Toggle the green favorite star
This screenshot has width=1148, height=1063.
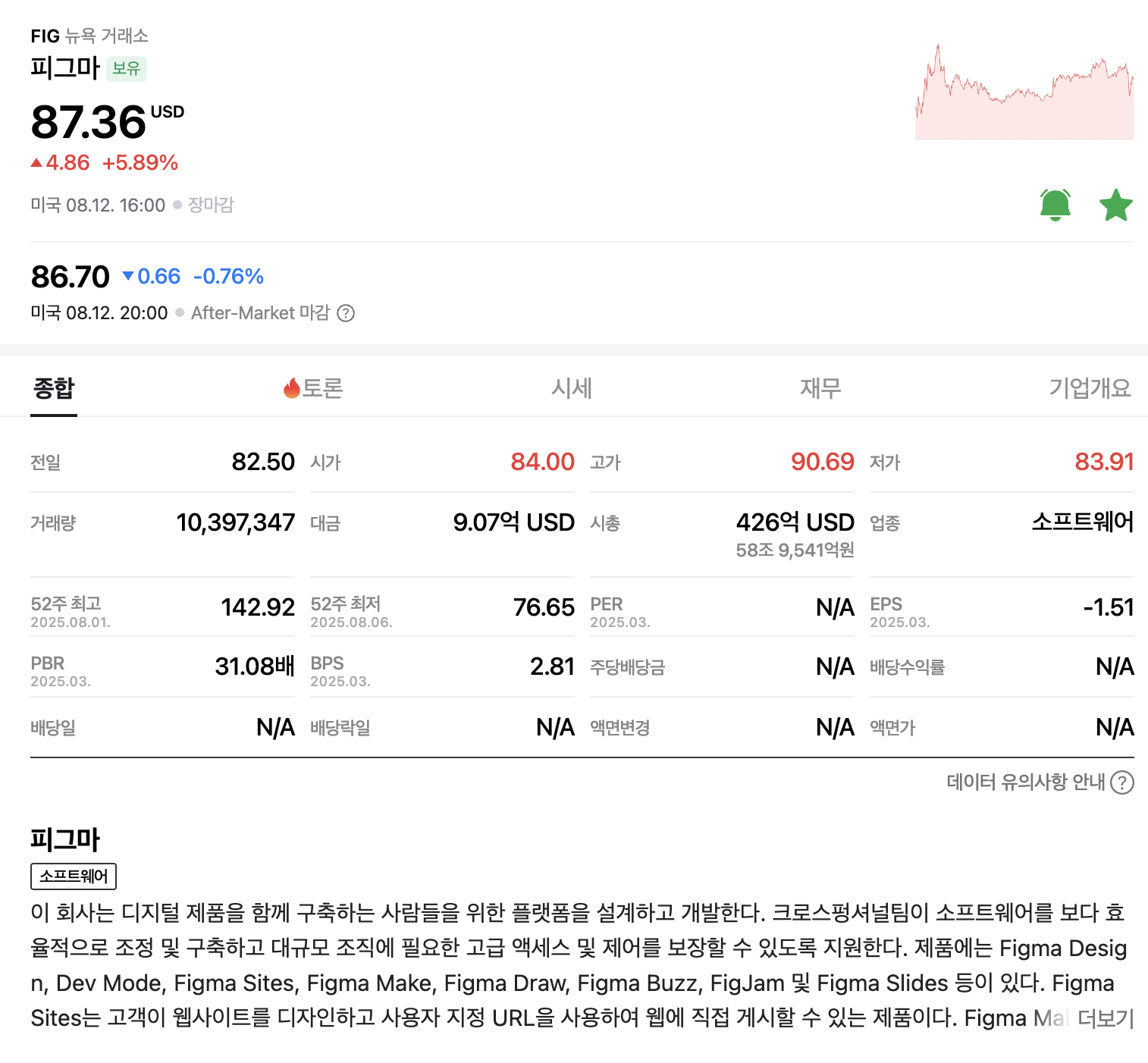click(x=1116, y=205)
